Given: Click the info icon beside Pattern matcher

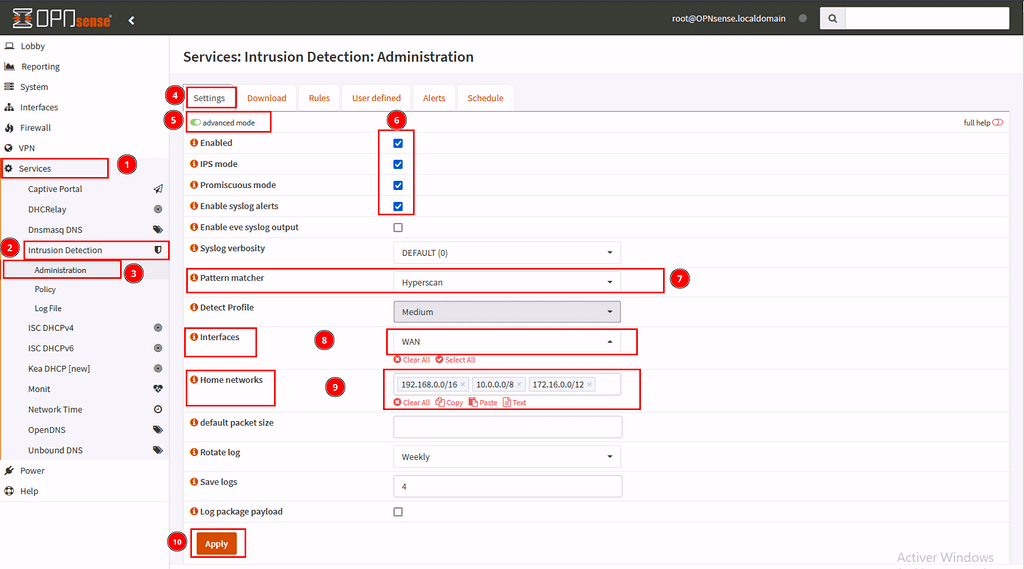Looking at the screenshot, I should click(194, 278).
